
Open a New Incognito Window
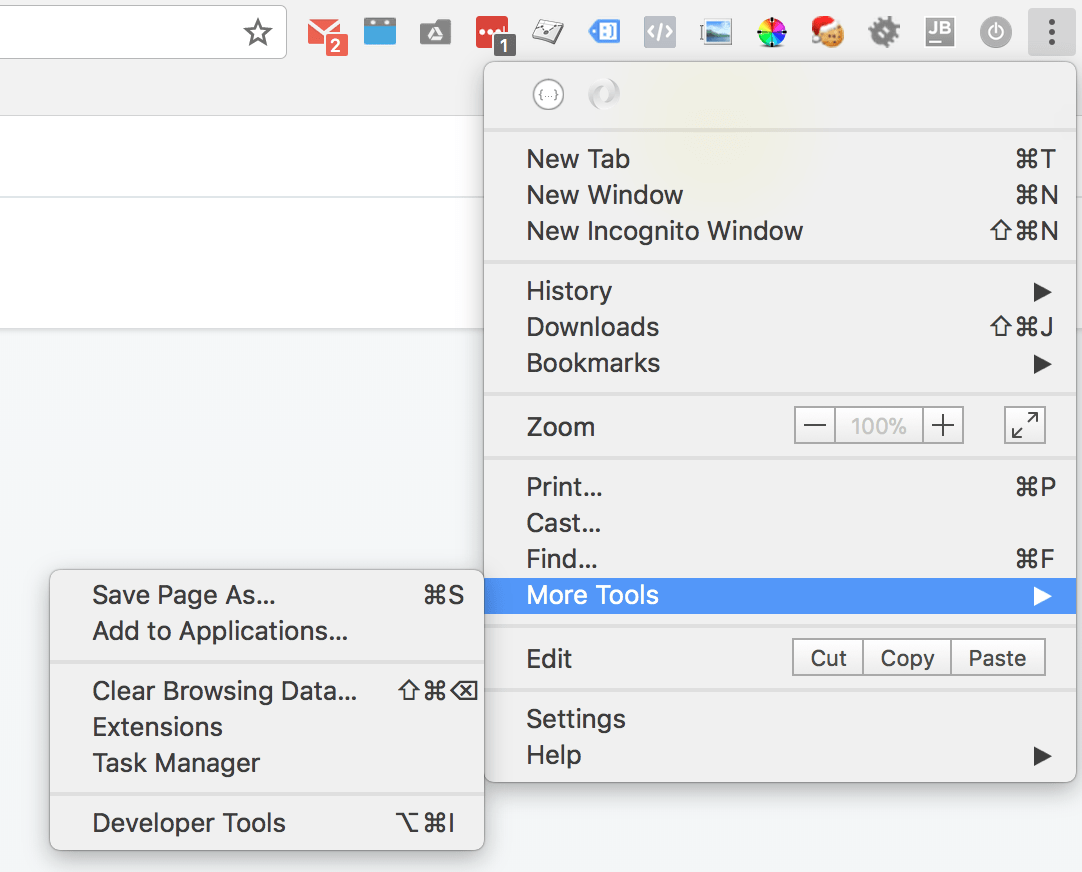tap(780, 230)
